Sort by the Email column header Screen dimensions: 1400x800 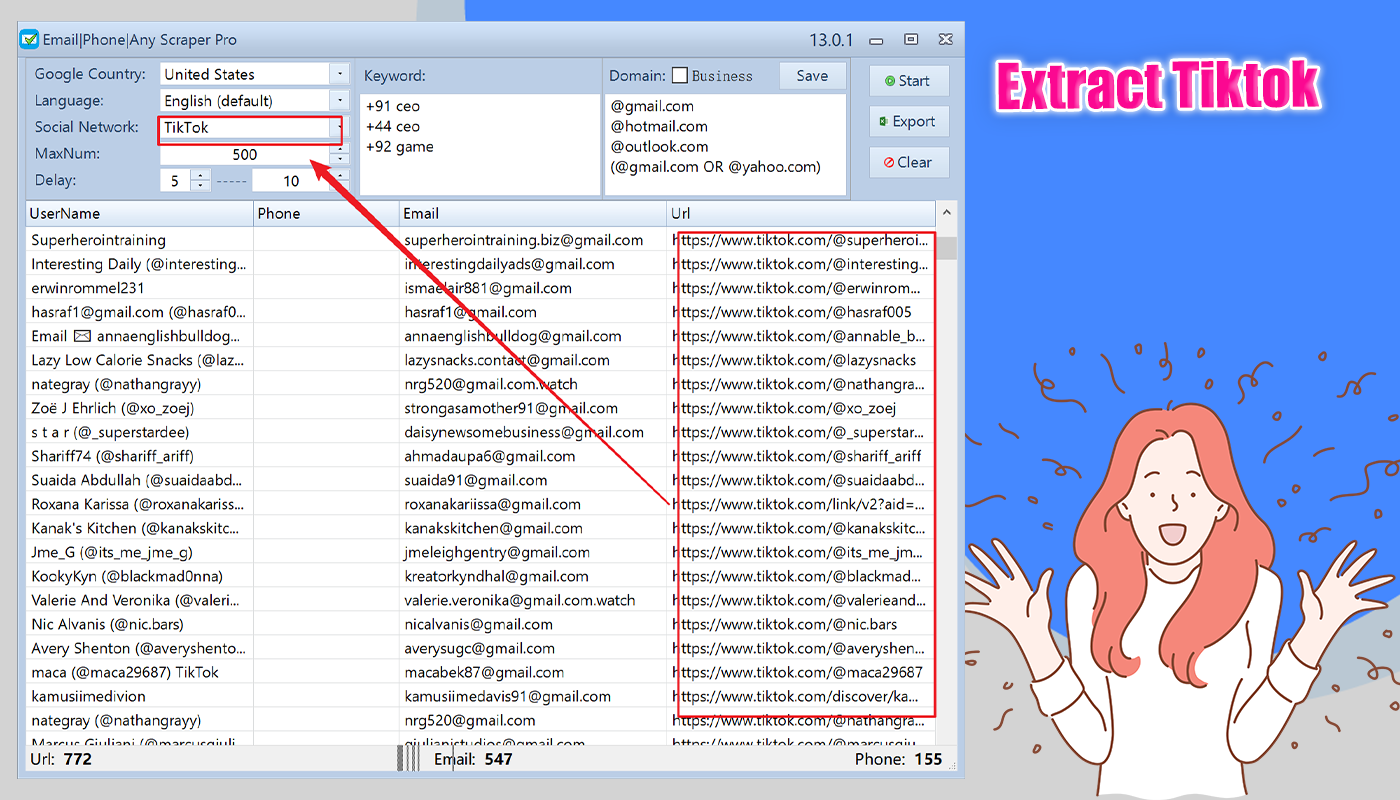(533, 213)
